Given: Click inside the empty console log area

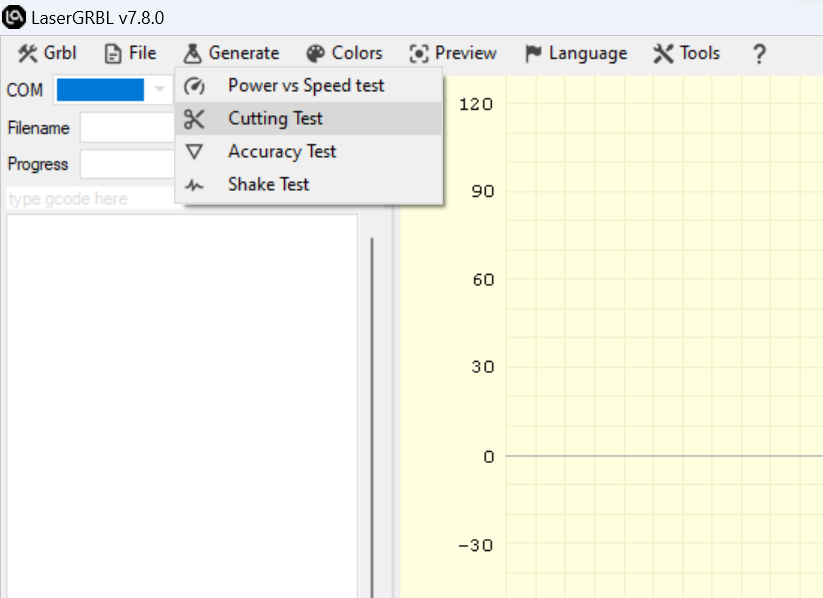Looking at the screenshot, I should tap(182, 400).
